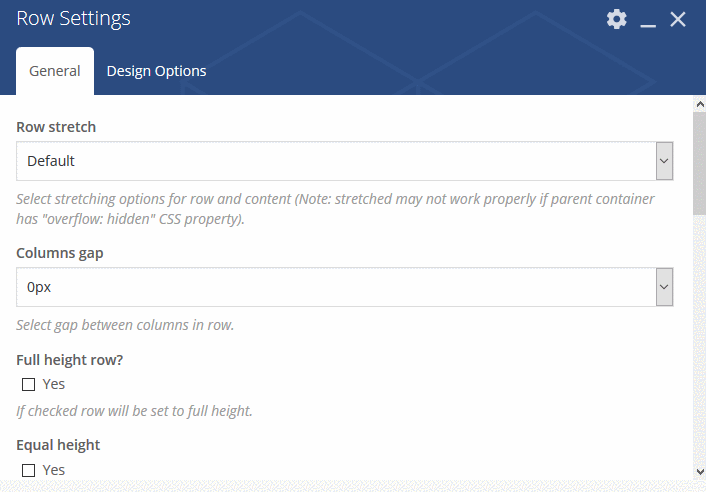
Task: Click the Row stretch dropdown arrow
Action: tap(664, 161)
